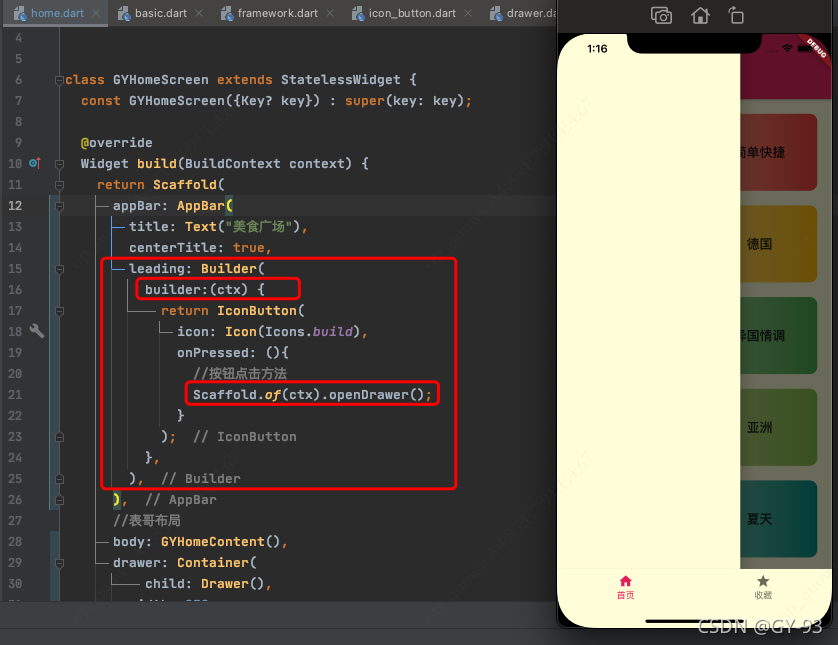Click fold end marker on line 25
The height and width of the screenshot is (645, 838).
coord(59,479)
